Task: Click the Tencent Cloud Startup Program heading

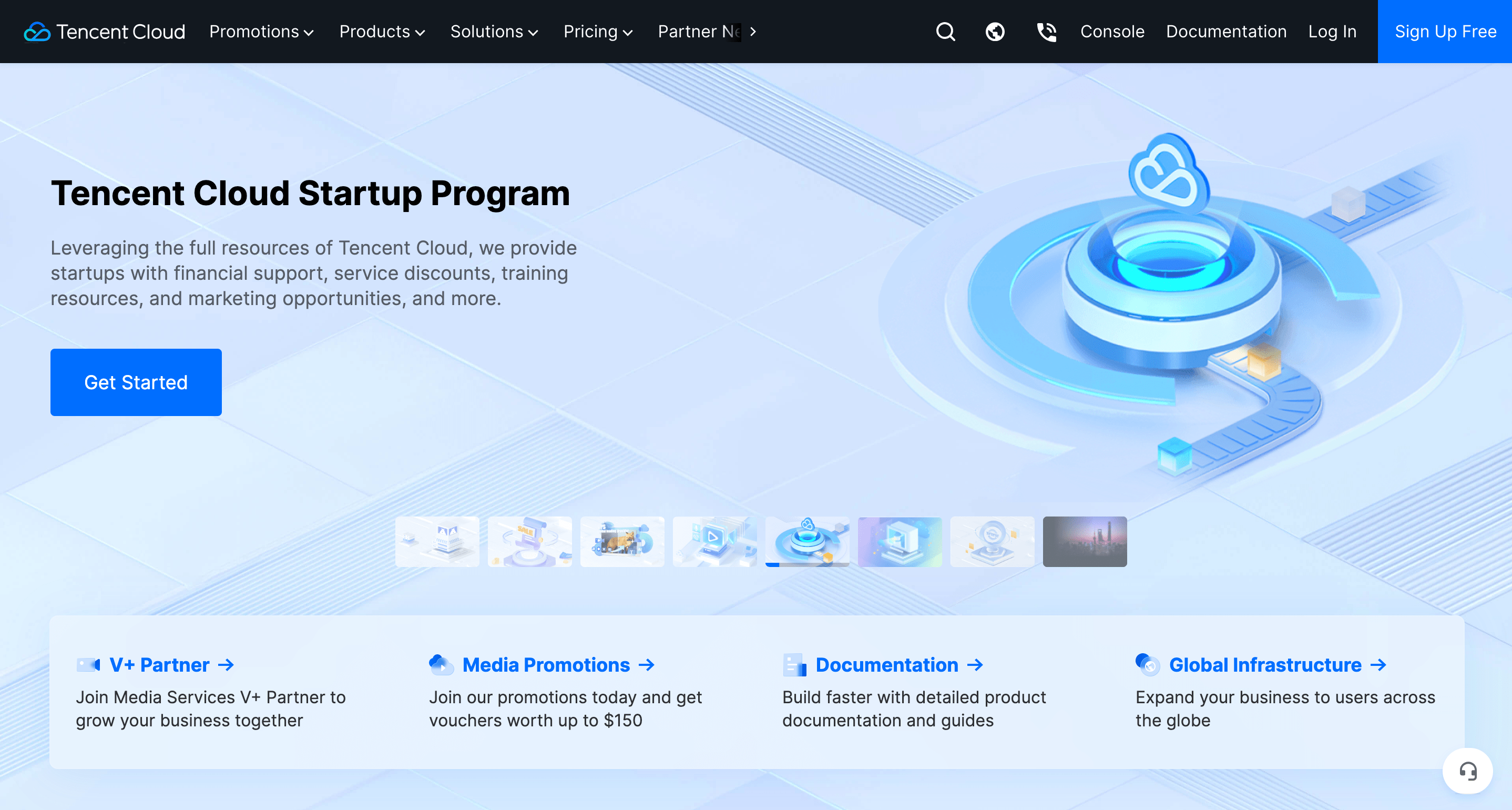Action: click(311, 194)
